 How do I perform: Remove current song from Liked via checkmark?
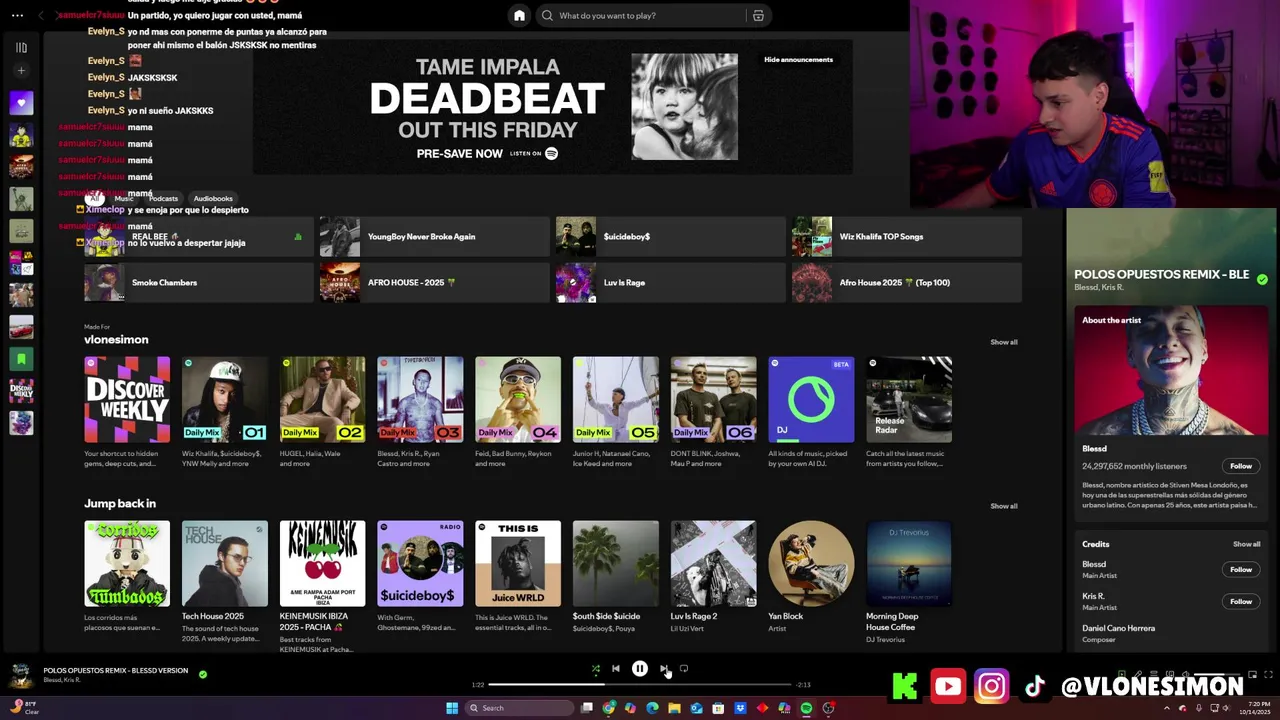pyautogui.click(x=203, y=674)
